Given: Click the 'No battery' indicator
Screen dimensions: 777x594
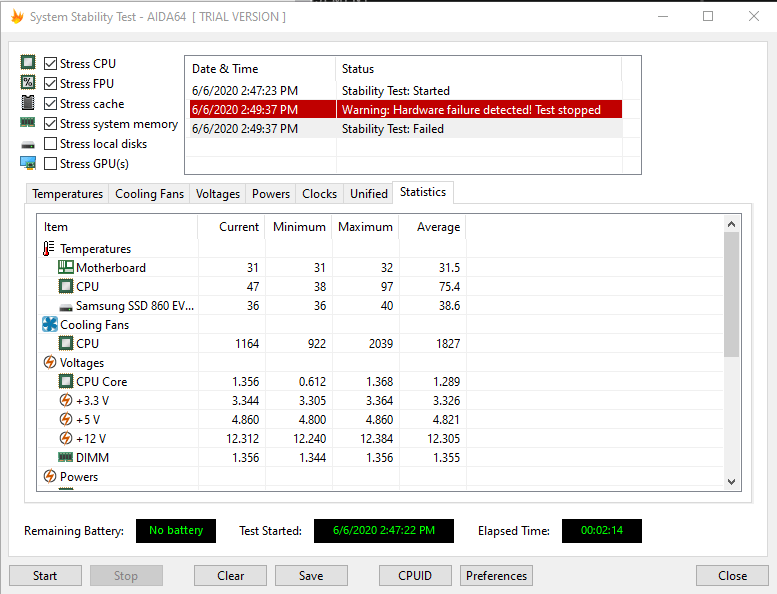Looking at the screenshot, I should pos(176,531).
